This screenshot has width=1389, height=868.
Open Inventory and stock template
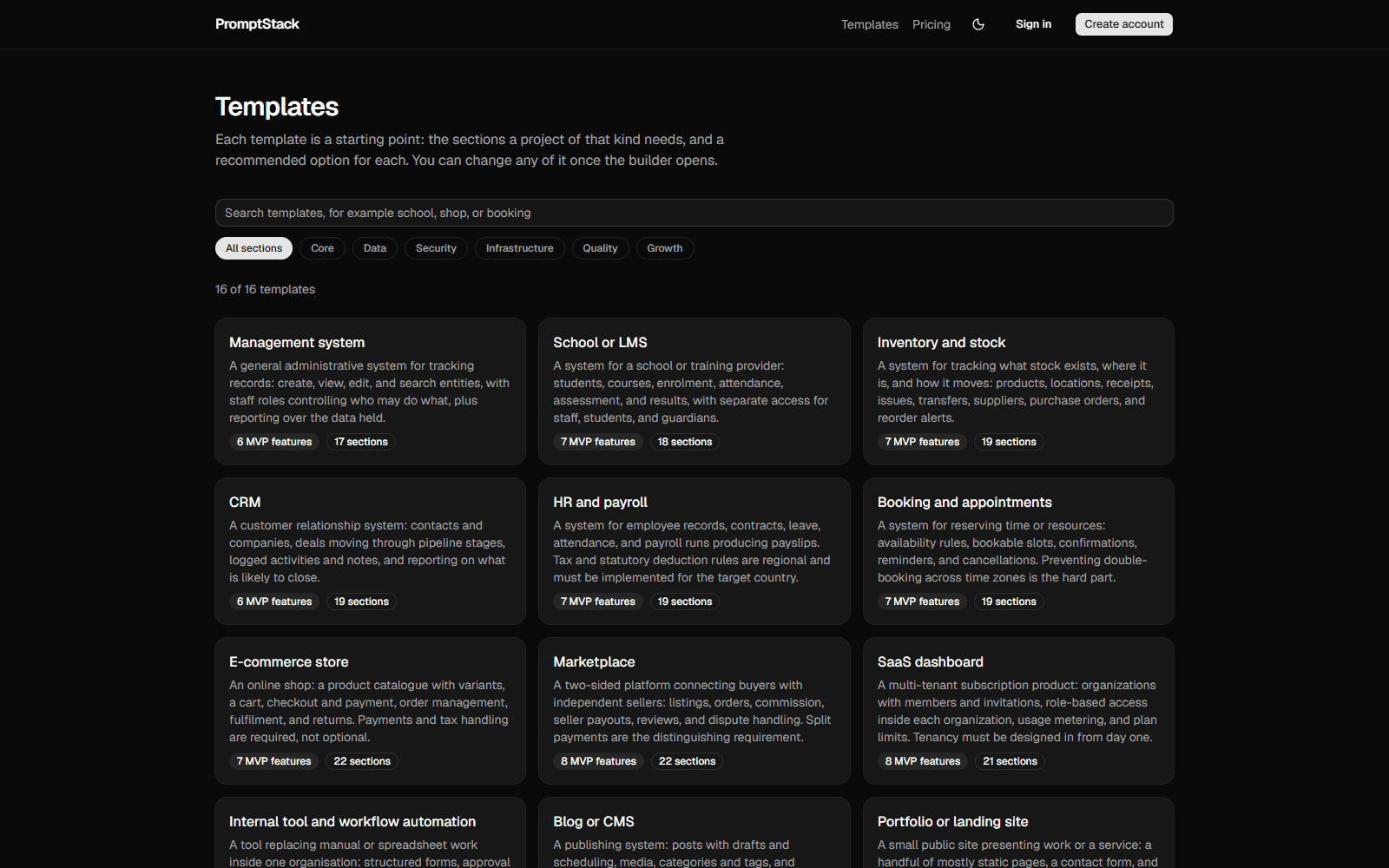click(x=1018, y=391)
